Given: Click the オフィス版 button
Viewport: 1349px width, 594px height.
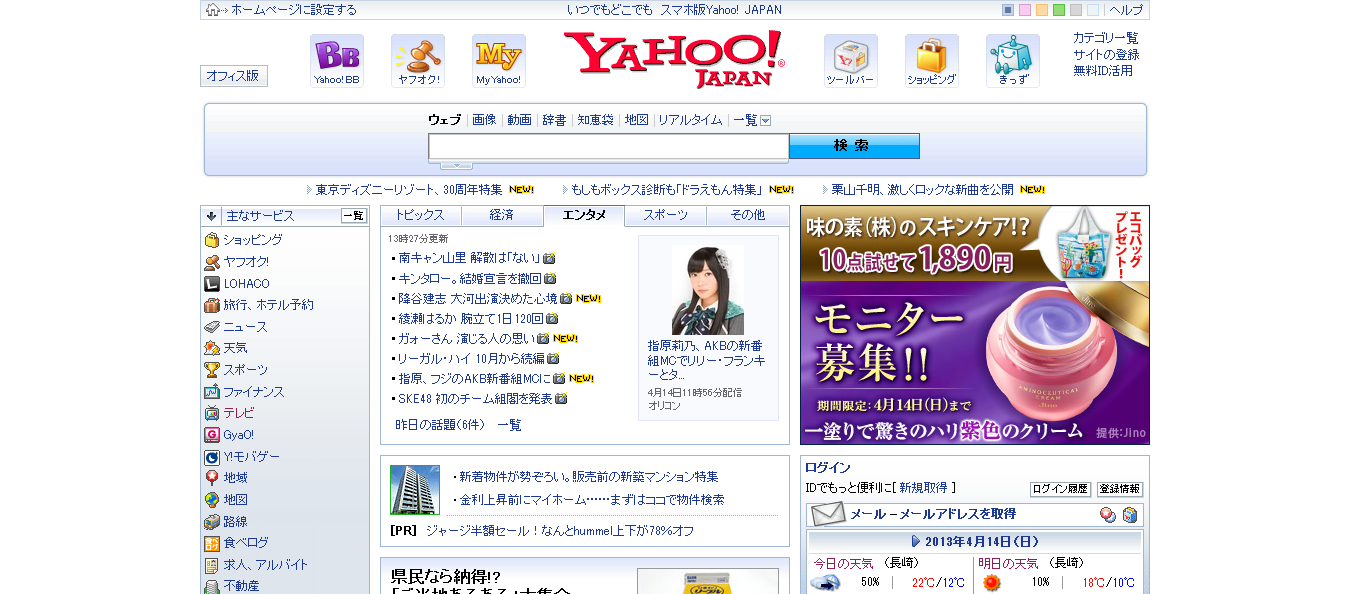Looking at the screenshot, I should point(234,76).
